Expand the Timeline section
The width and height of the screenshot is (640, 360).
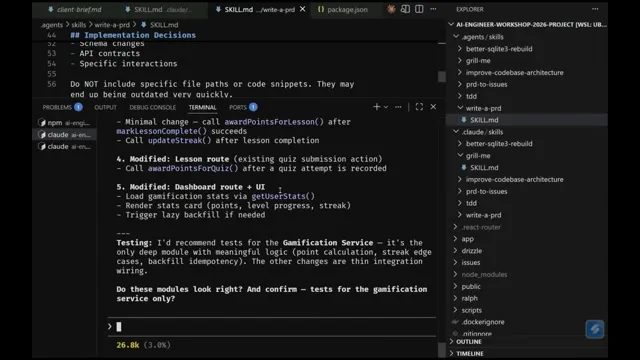(527, 353)
